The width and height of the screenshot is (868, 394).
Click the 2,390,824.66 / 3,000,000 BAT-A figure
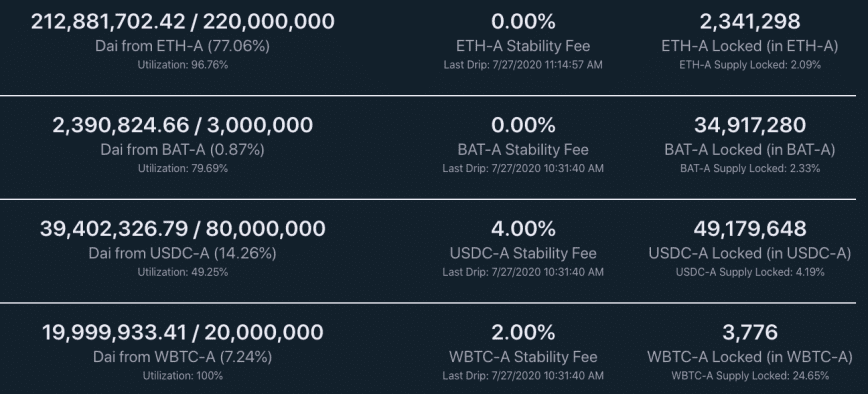click(x=182, y=125)
